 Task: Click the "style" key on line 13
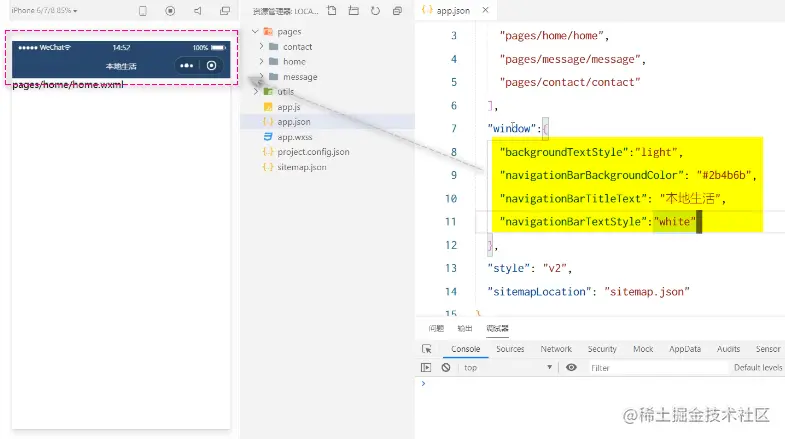tap(509, 268)
